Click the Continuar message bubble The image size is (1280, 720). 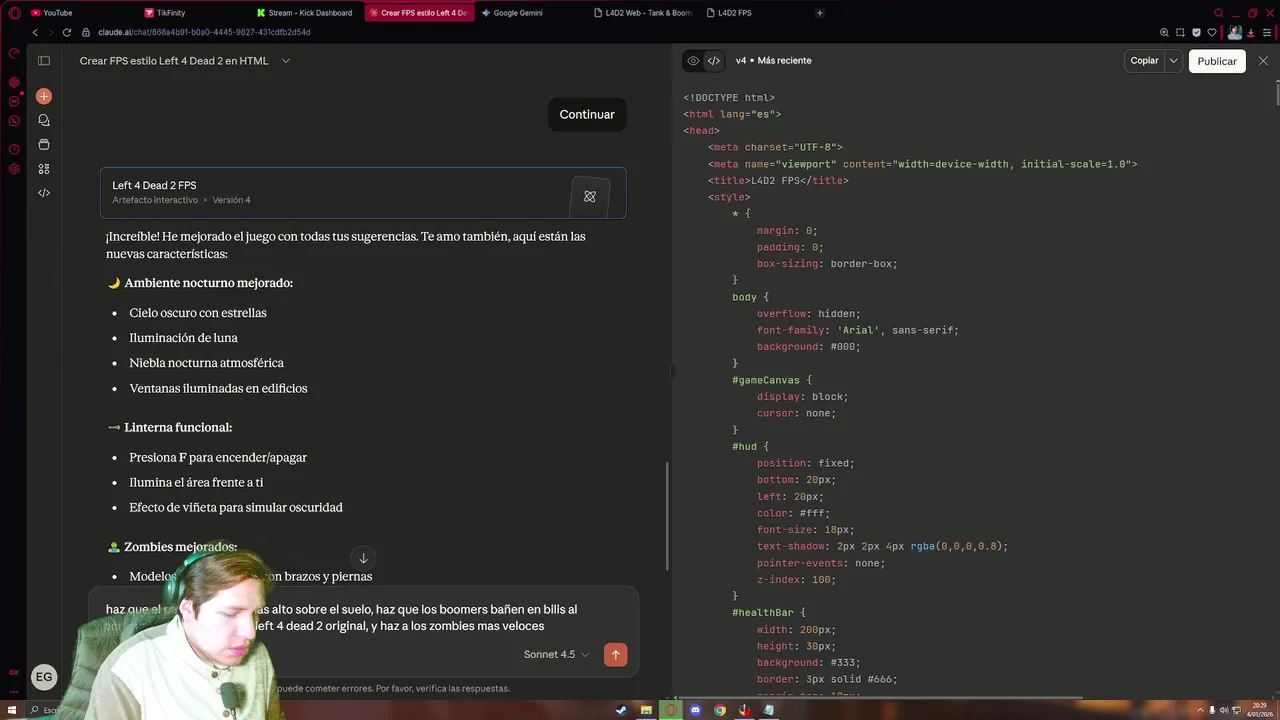tap(587, 114)
